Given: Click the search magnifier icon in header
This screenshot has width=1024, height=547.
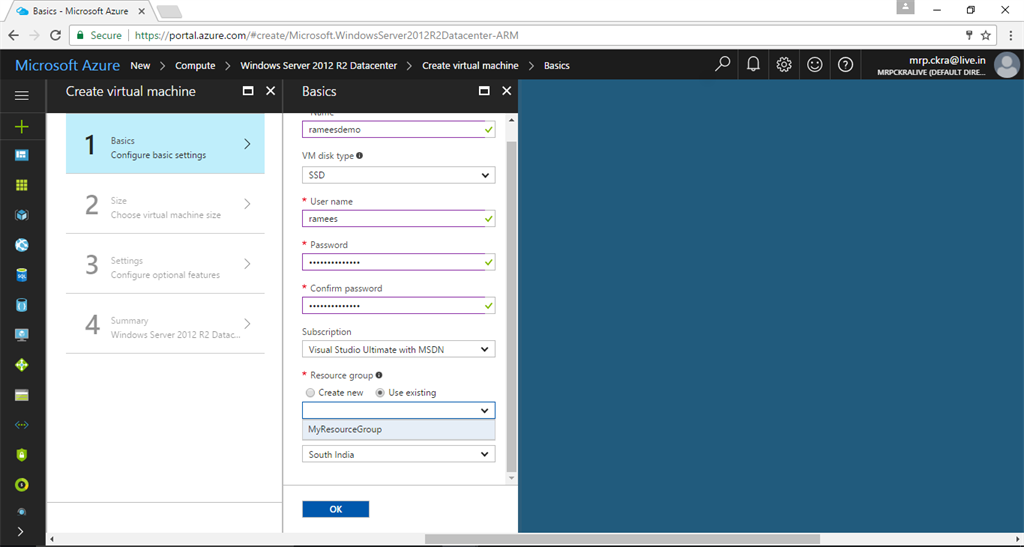Looking at the screenshot, I should 722,64.
